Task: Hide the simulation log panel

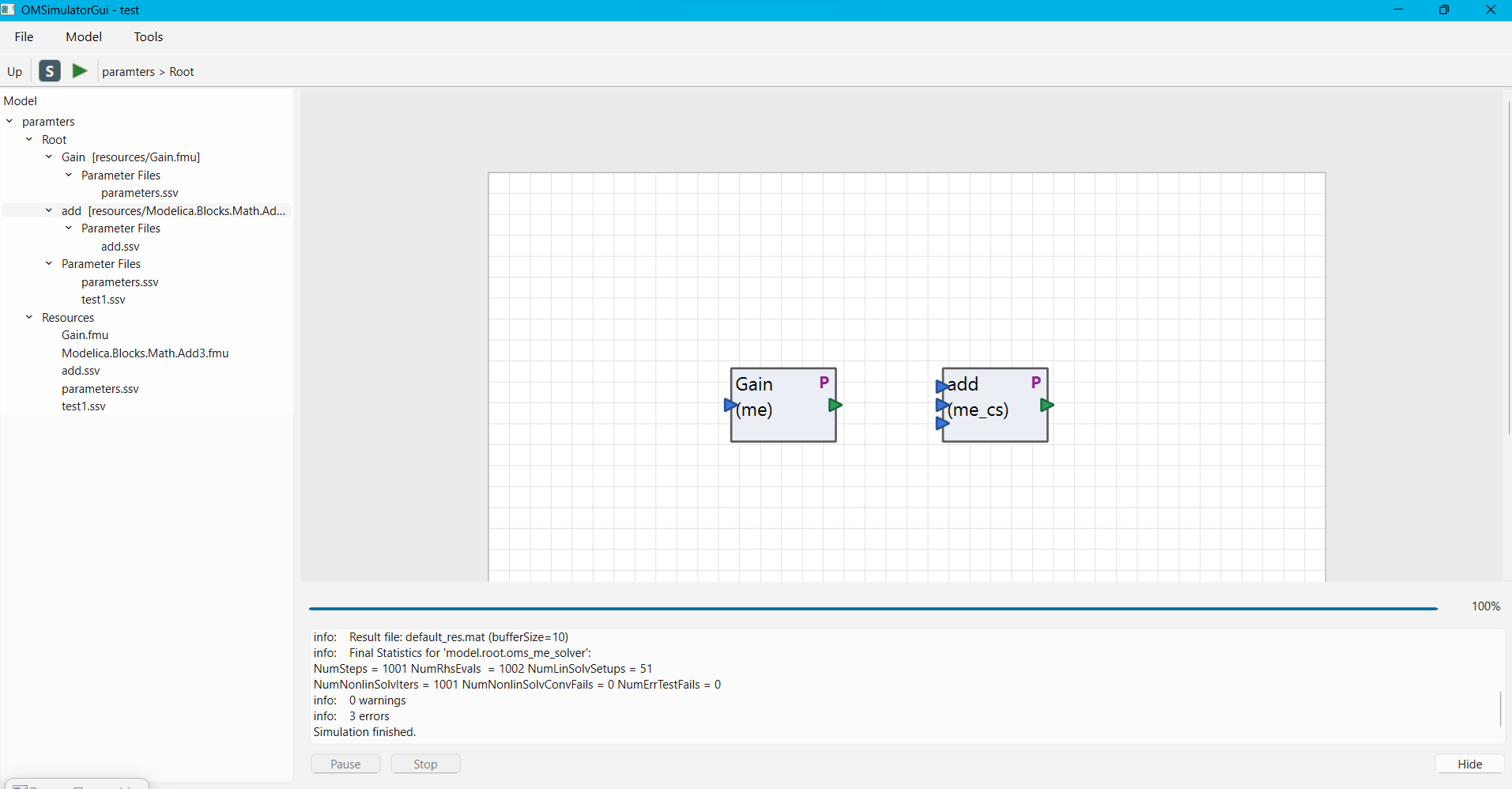Action: click(1470, 764)
